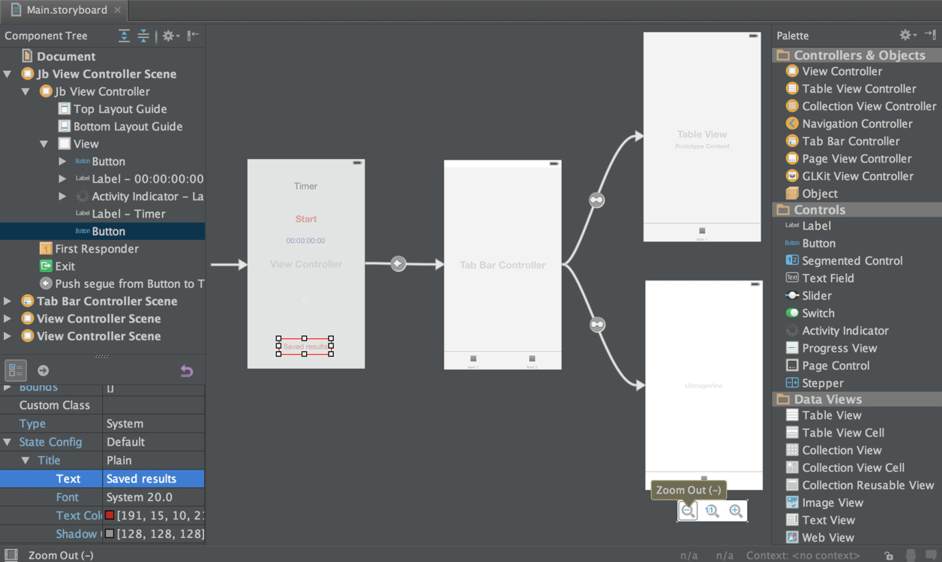The width and height of the screenshot is (942, 562).
Task: Select the Exit tree item
Action: click(57, 266)
